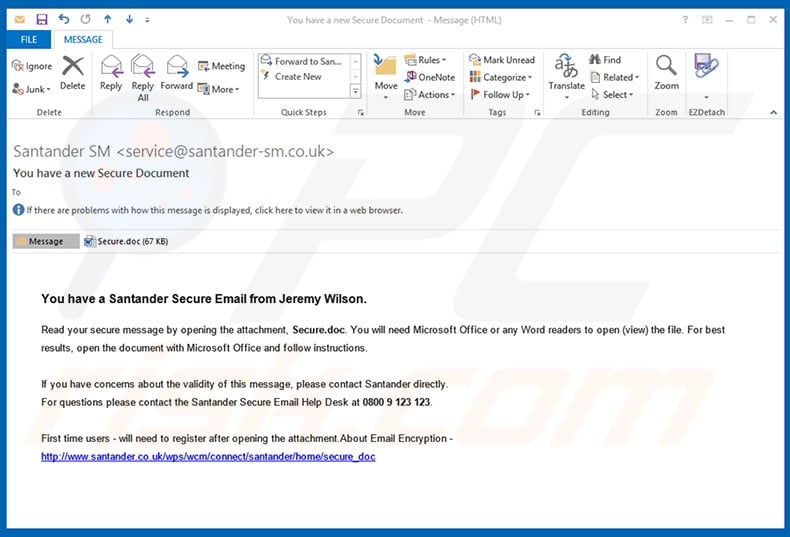Open the santander.co.uk secure_doc hyperlink
This screenshot has width=790, height=537.
click(208, 456)
